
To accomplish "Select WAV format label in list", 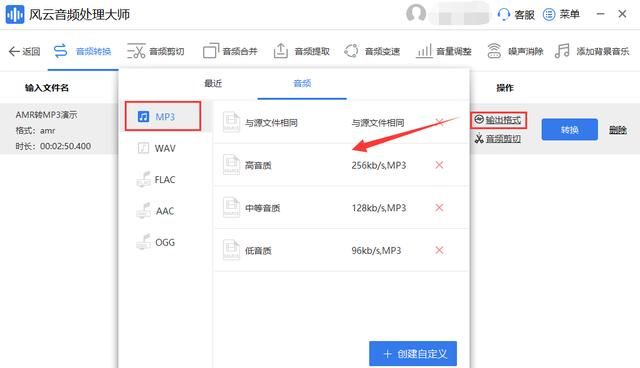I will (x=165, y=148).
